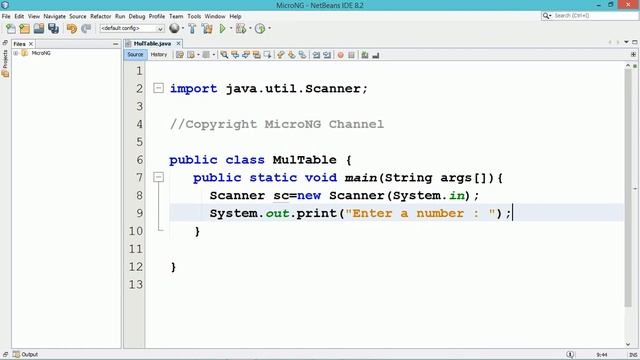This screenshot has width=640, height=360.
Task: Click the Save All toolbar icon
Action: (53, 29)
